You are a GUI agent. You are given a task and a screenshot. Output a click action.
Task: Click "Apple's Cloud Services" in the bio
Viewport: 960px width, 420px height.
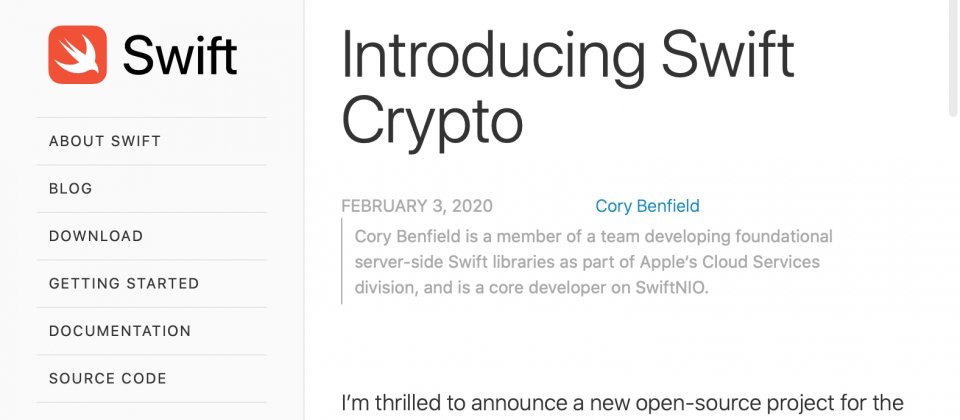[730, 262]
